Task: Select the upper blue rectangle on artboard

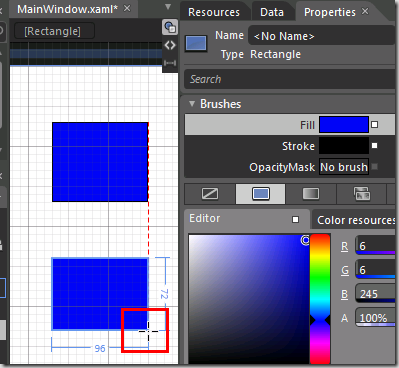Action: click(x=100, y=162)
